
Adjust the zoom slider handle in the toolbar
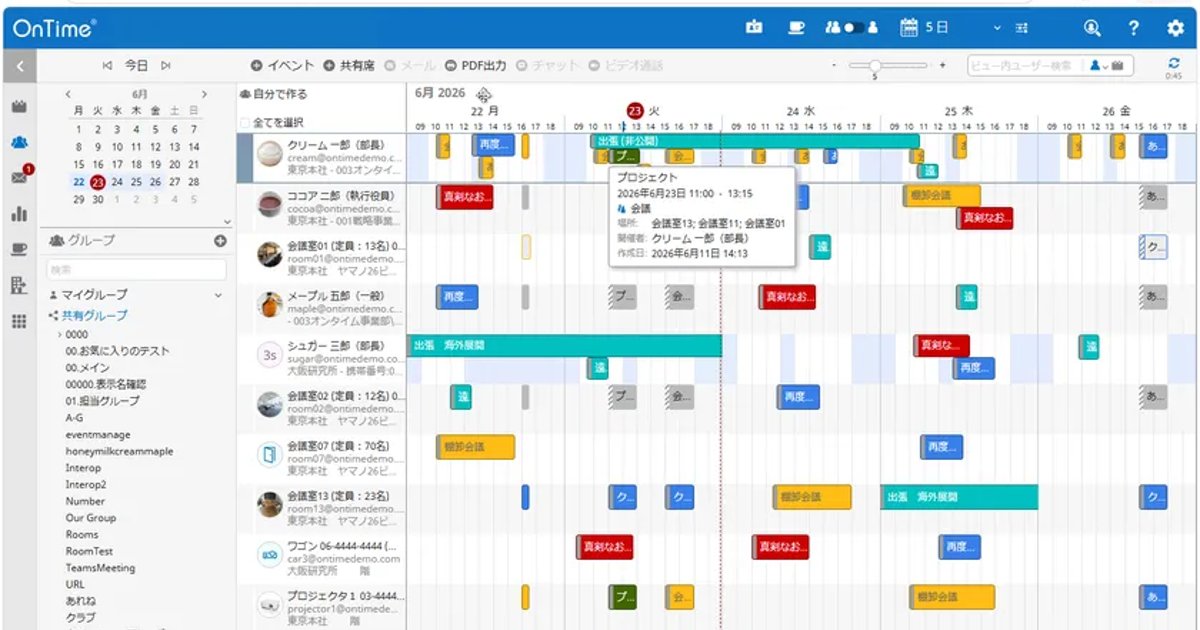click(875, 66)
